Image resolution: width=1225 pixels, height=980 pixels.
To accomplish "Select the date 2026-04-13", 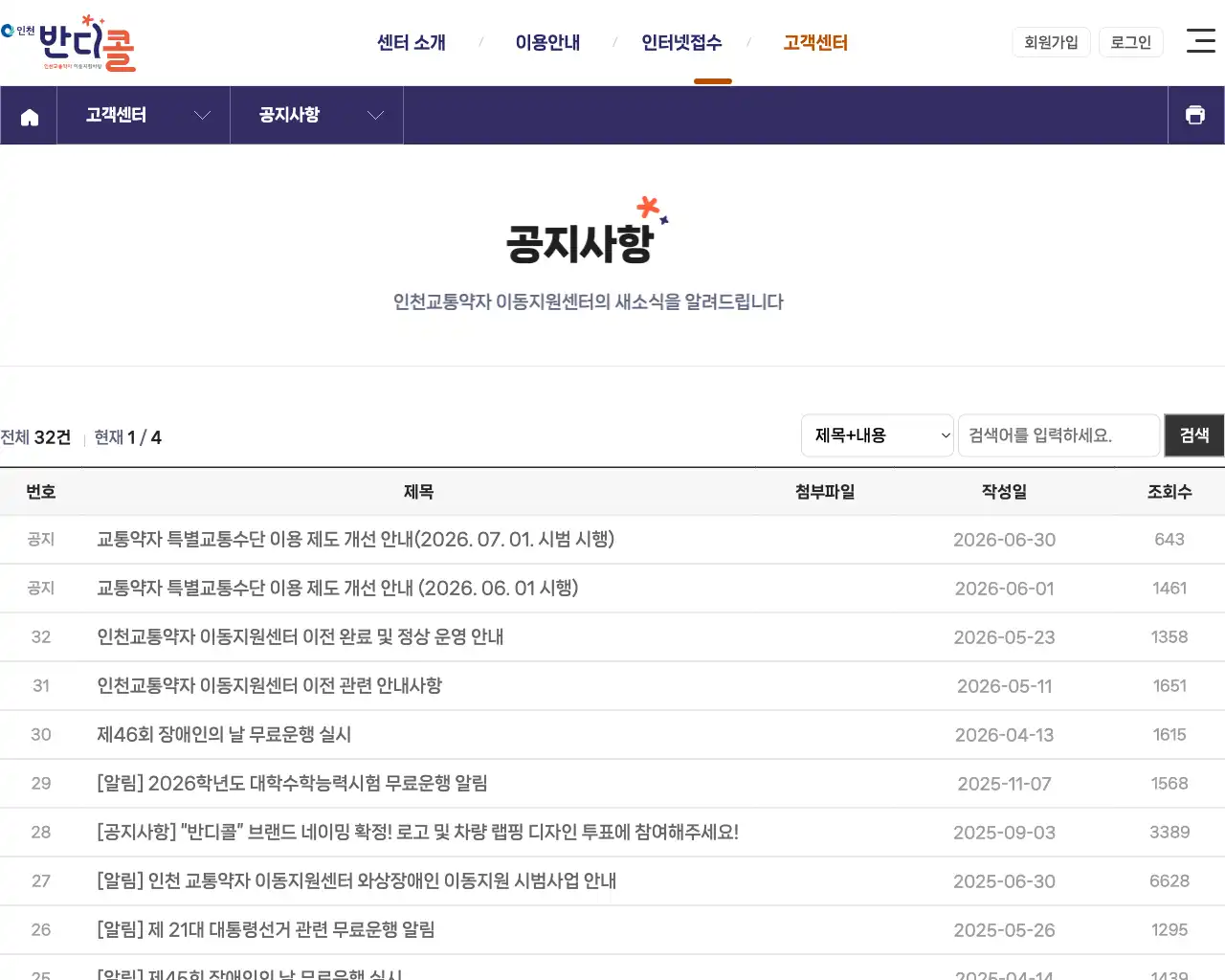I will [1004, 735].
